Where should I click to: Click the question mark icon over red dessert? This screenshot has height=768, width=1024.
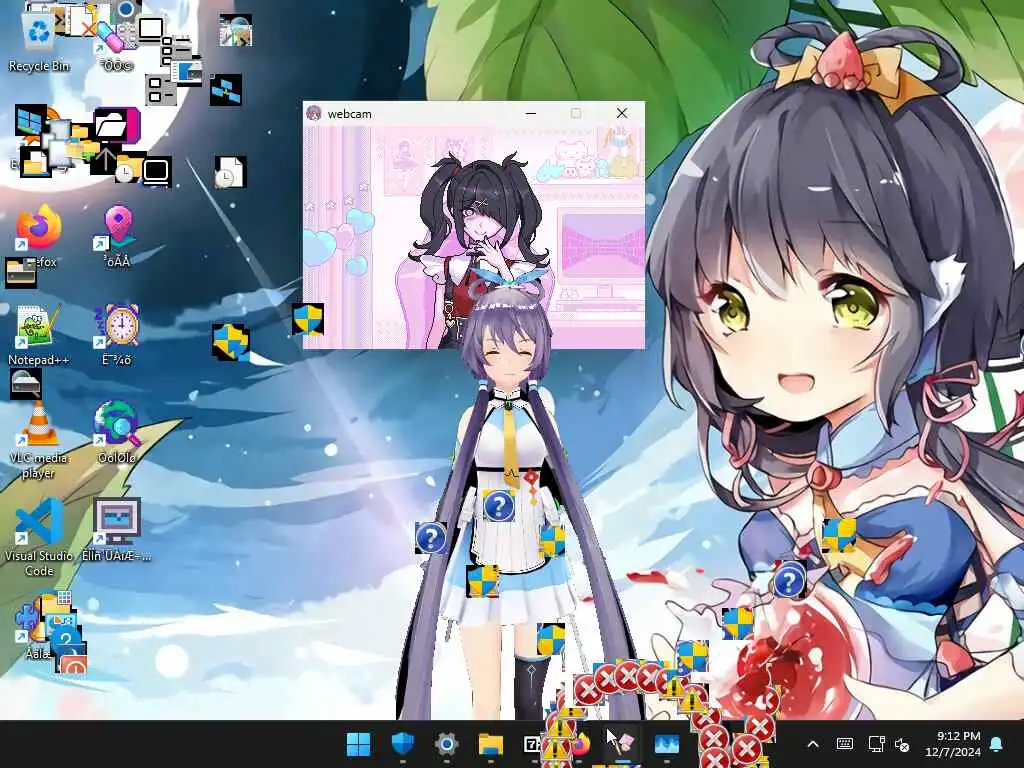coord(789,581)
